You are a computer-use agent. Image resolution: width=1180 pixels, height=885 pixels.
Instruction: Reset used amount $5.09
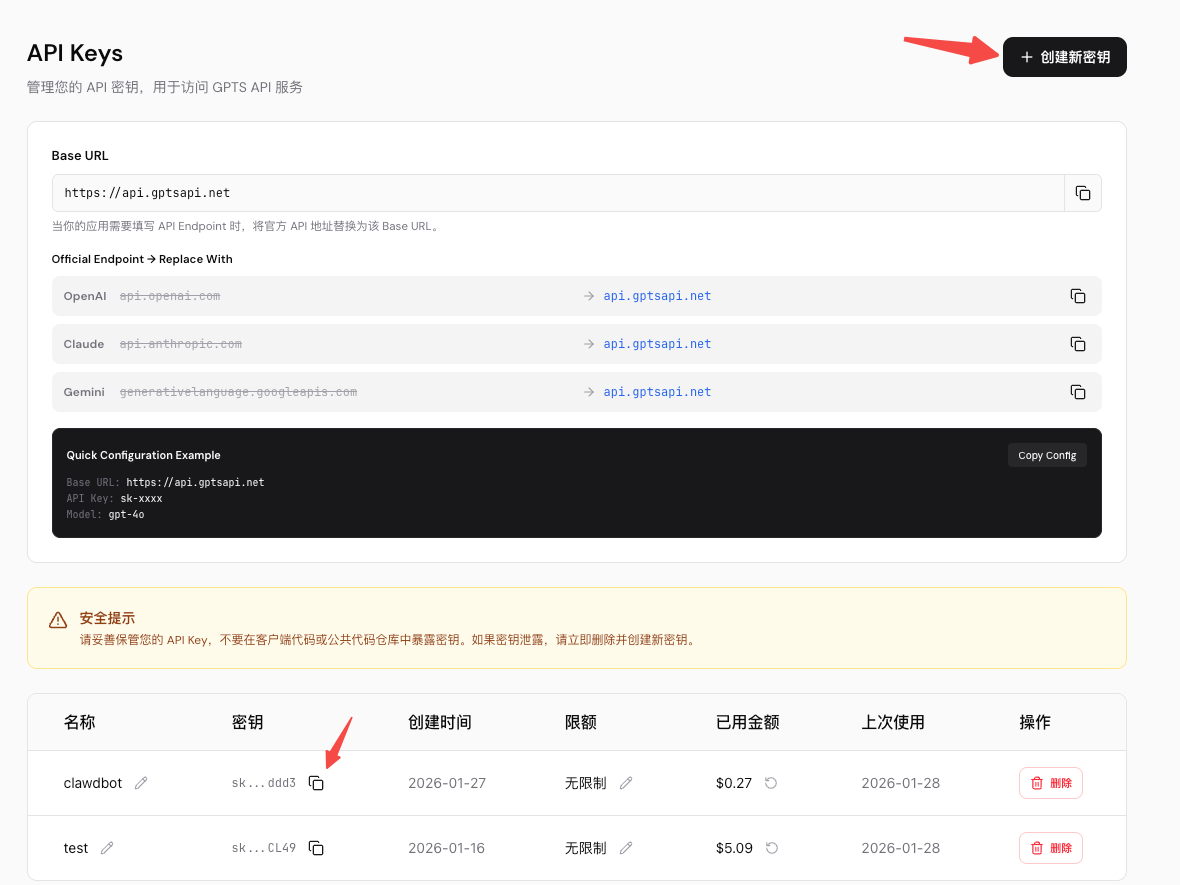point(771,848)
